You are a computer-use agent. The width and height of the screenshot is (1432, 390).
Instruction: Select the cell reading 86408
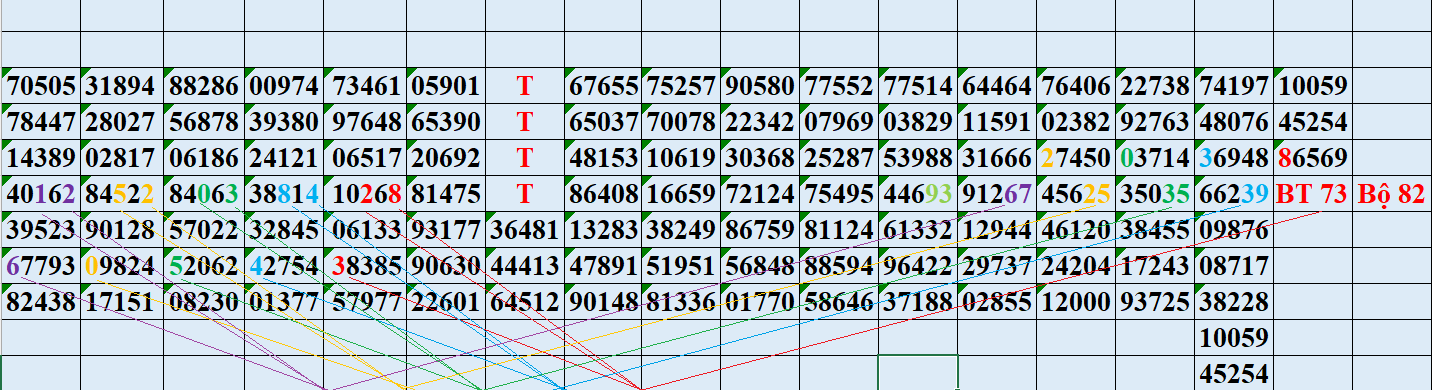603,194
